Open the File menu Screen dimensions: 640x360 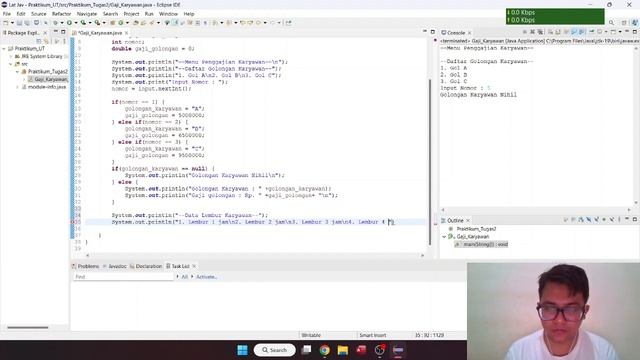(7, 14)
